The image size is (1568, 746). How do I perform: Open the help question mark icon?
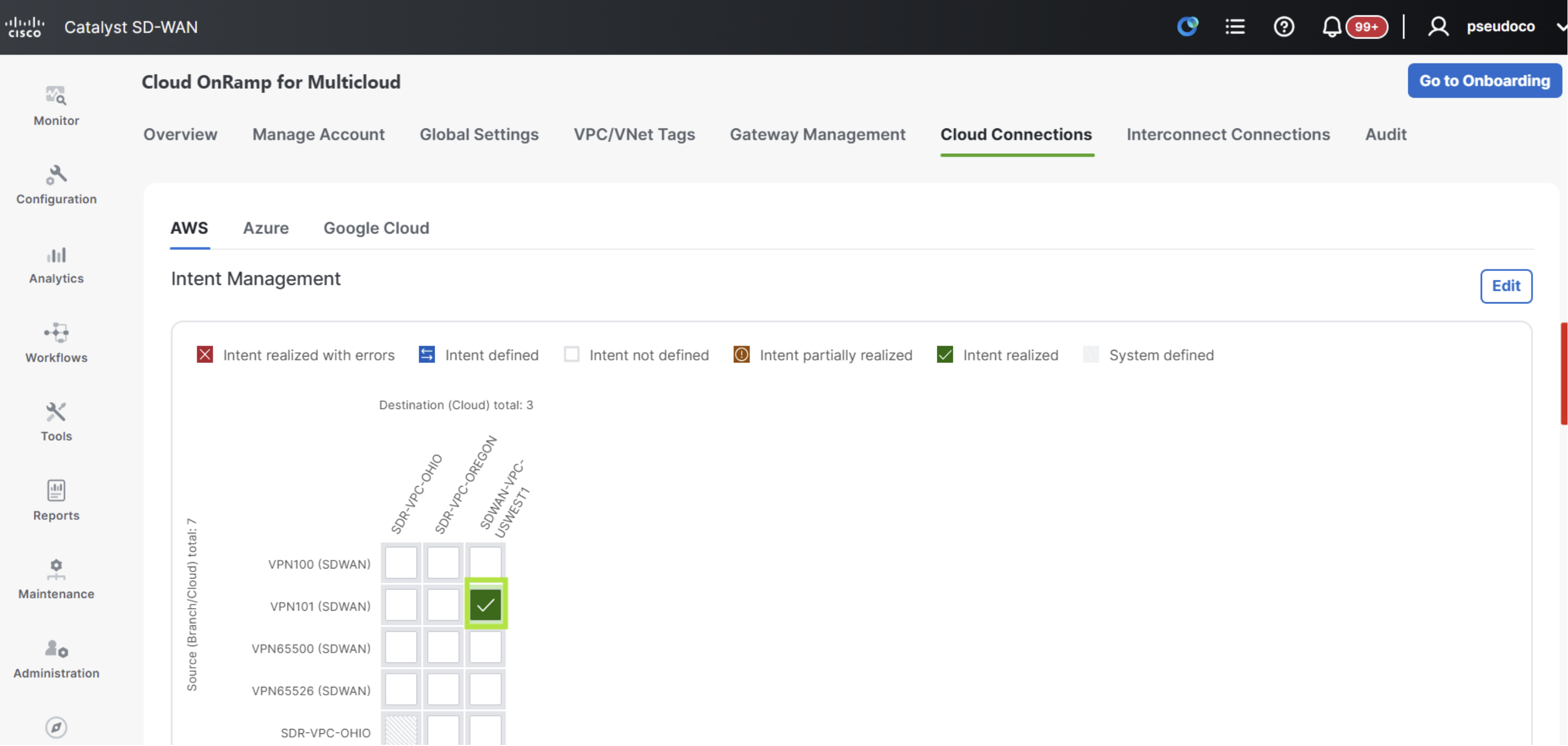pos(1284,27)
